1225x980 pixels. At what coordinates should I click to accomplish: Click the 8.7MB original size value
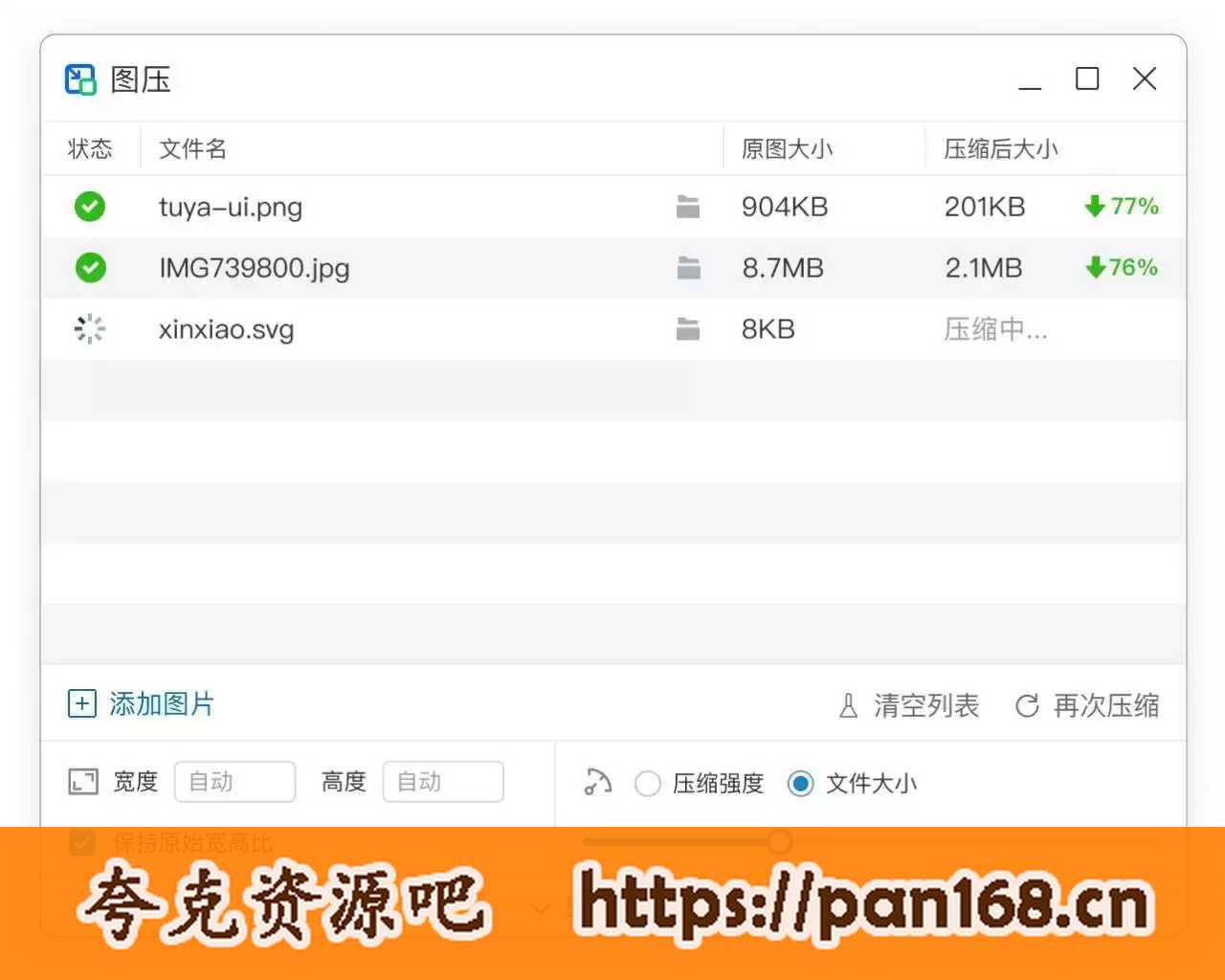coord(783,268)
